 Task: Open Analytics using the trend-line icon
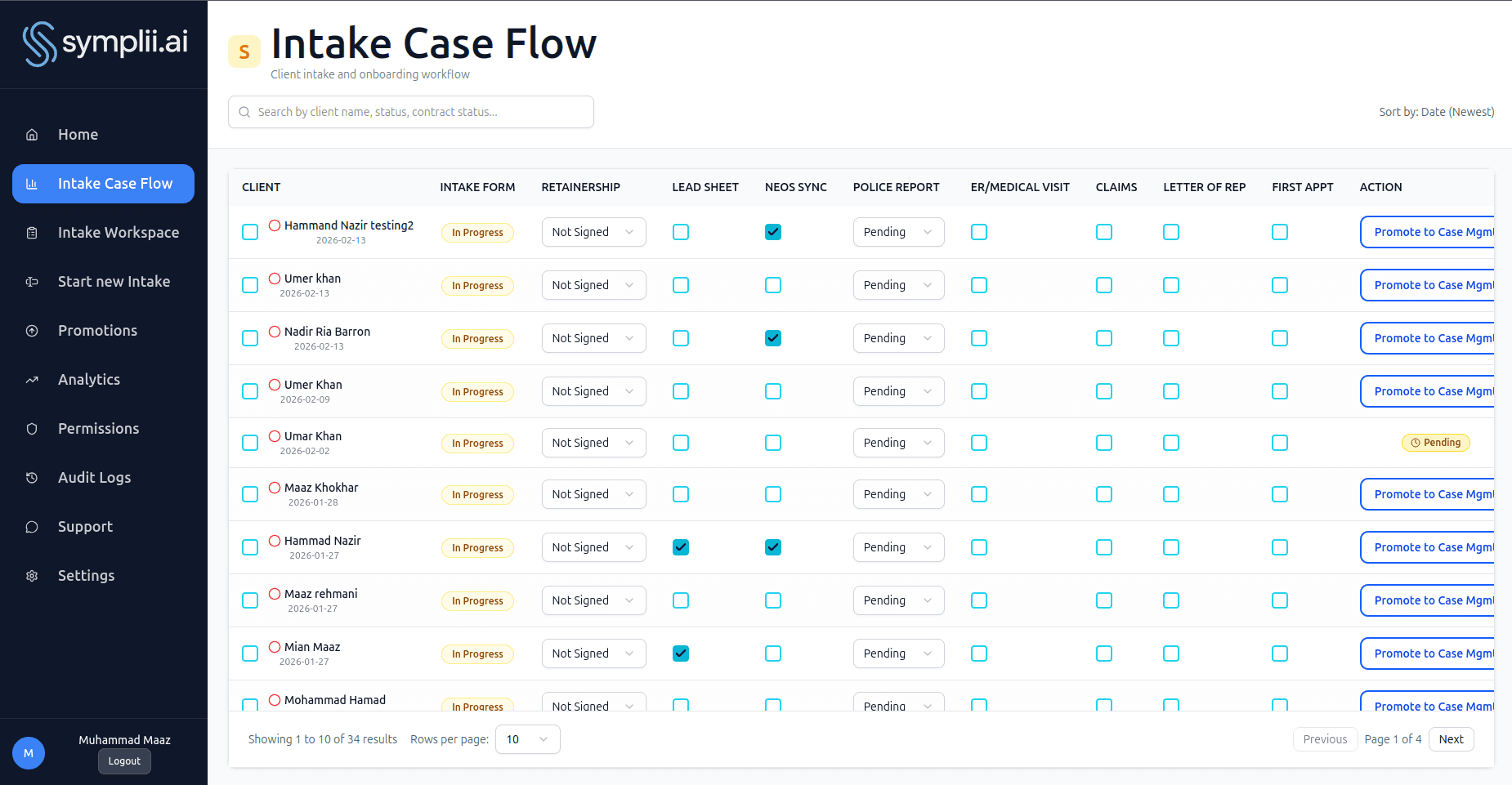[x=32, y=379]
